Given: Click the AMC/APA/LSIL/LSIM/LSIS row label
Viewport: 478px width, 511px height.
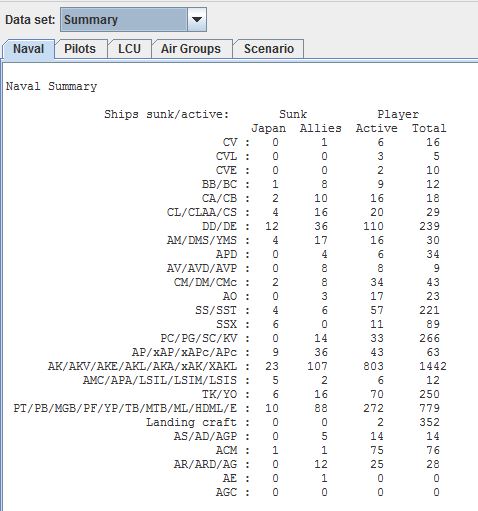Looking at the screenshot, I should [x=160, y=380].
